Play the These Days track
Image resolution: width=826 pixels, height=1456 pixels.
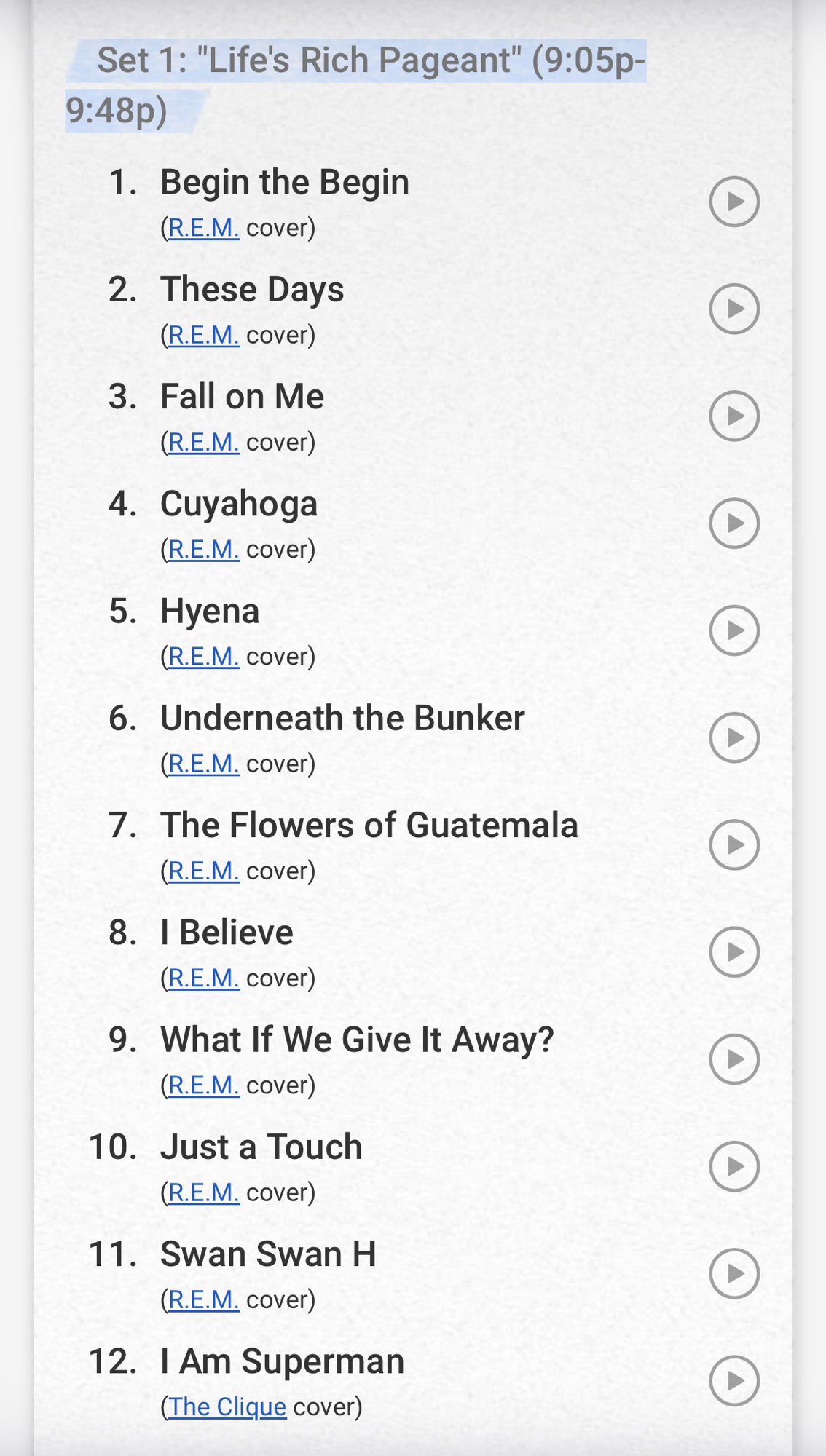(734, 309)
